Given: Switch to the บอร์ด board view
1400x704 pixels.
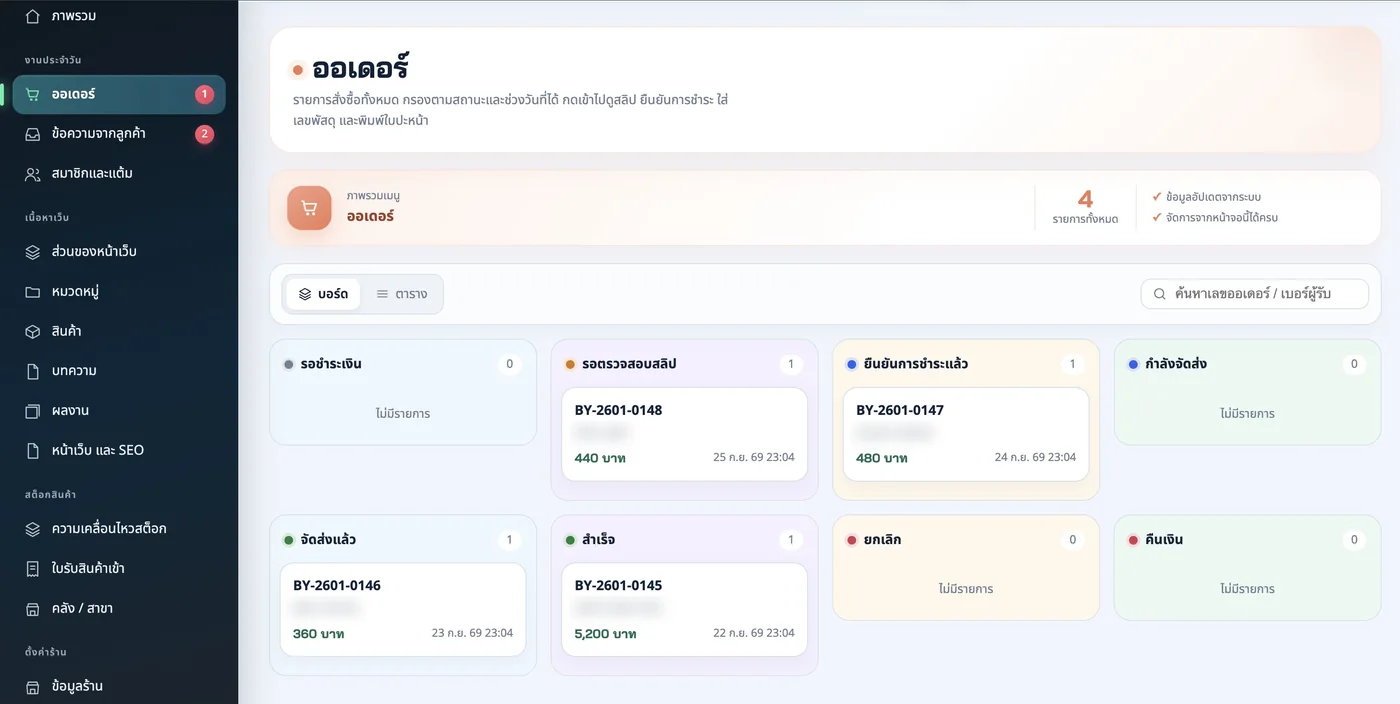Looking at the screenshot, I should [x=323, y=294].
